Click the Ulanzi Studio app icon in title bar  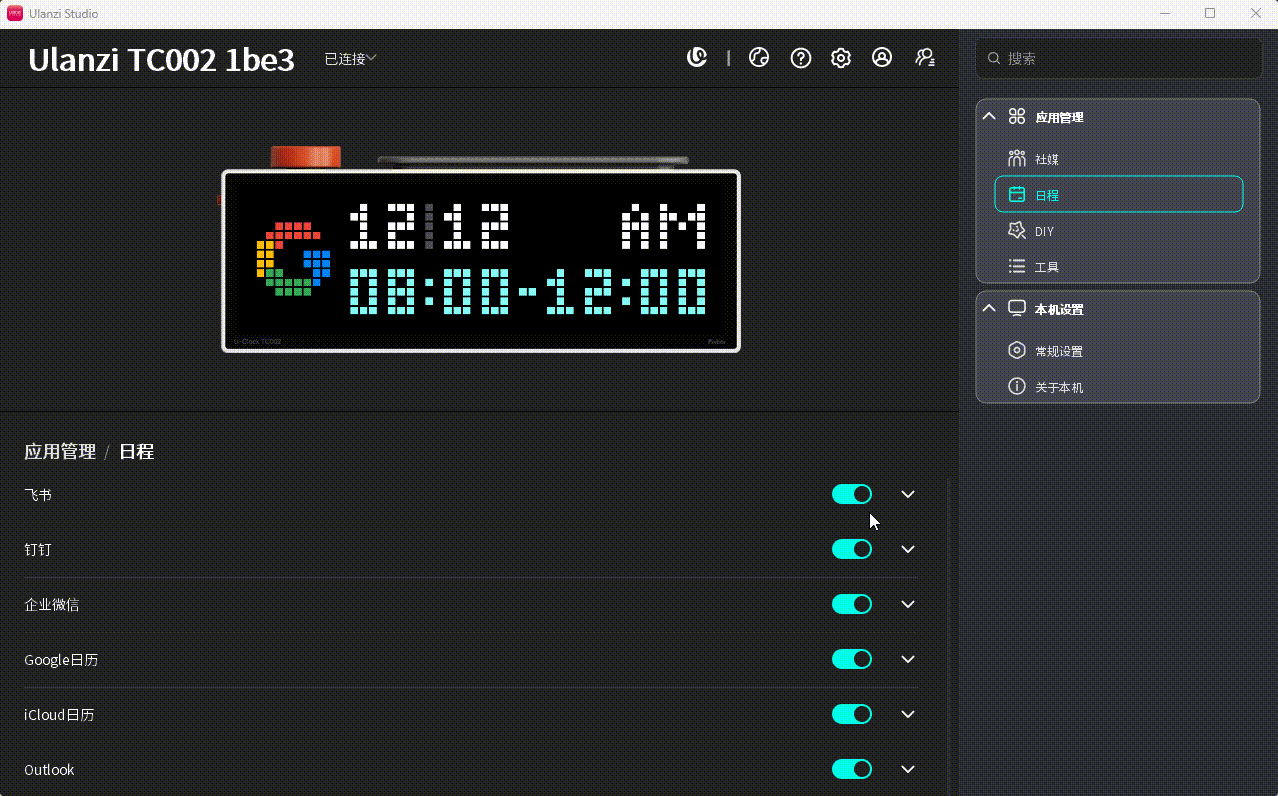pyautogui.click(x=15, y=13)
